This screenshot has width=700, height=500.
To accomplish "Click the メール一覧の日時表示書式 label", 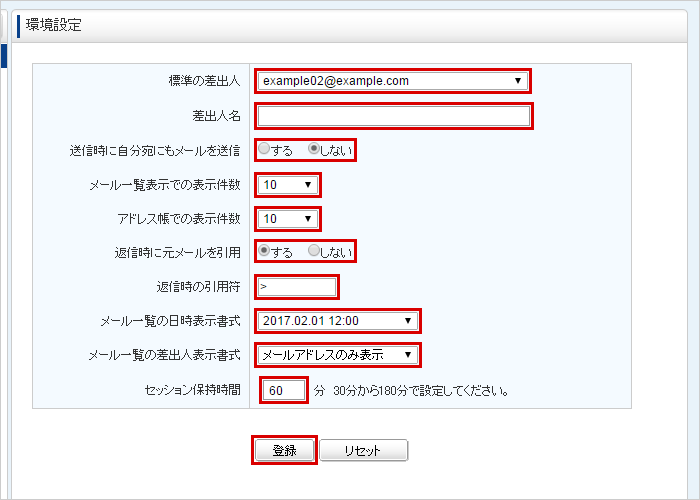I will (x=170, y=321).
